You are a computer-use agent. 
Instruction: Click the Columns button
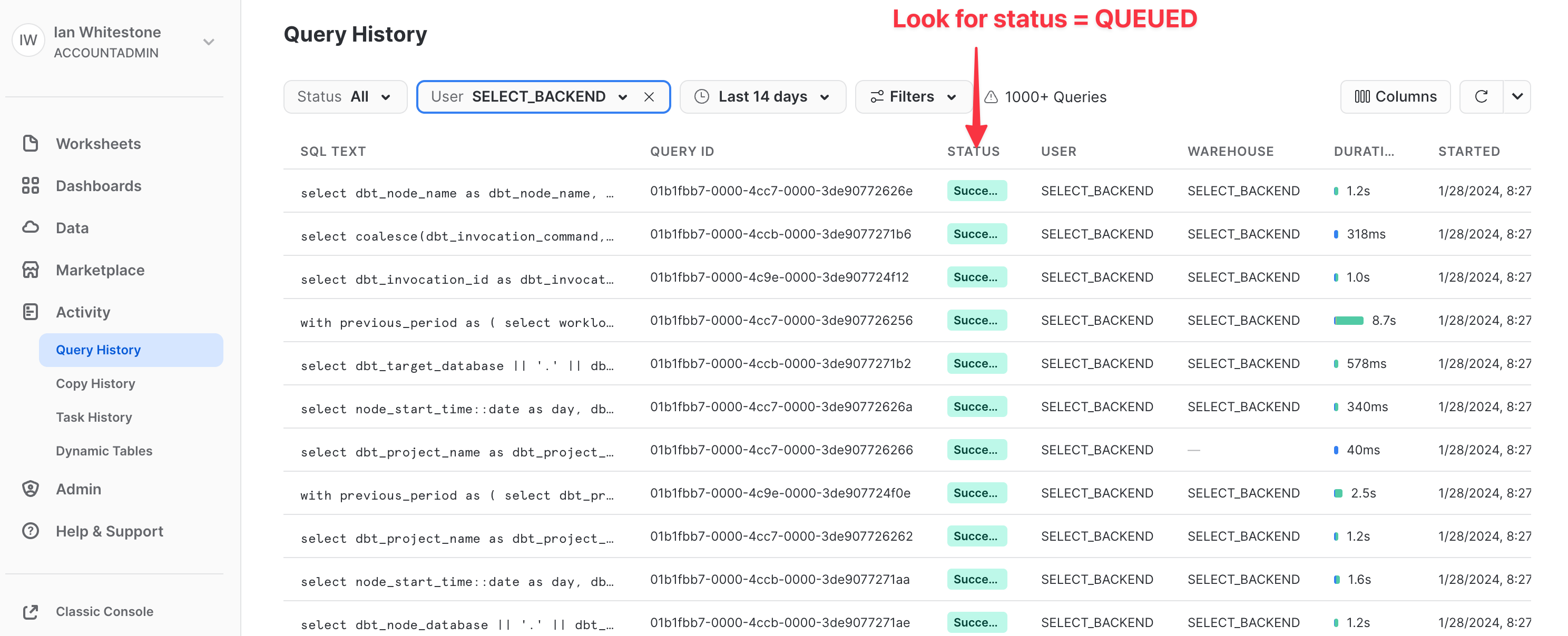1395,97
